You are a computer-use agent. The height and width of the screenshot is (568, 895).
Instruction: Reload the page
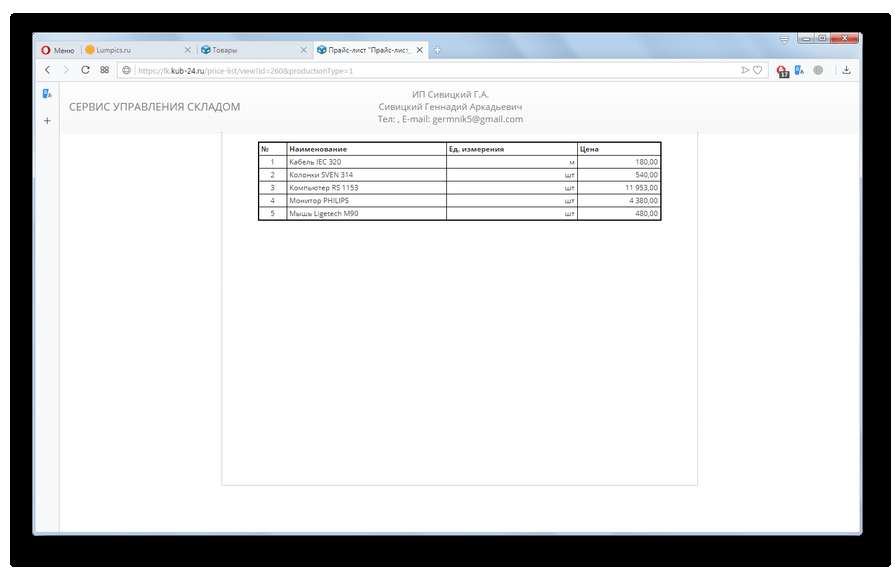coord(85,70)
